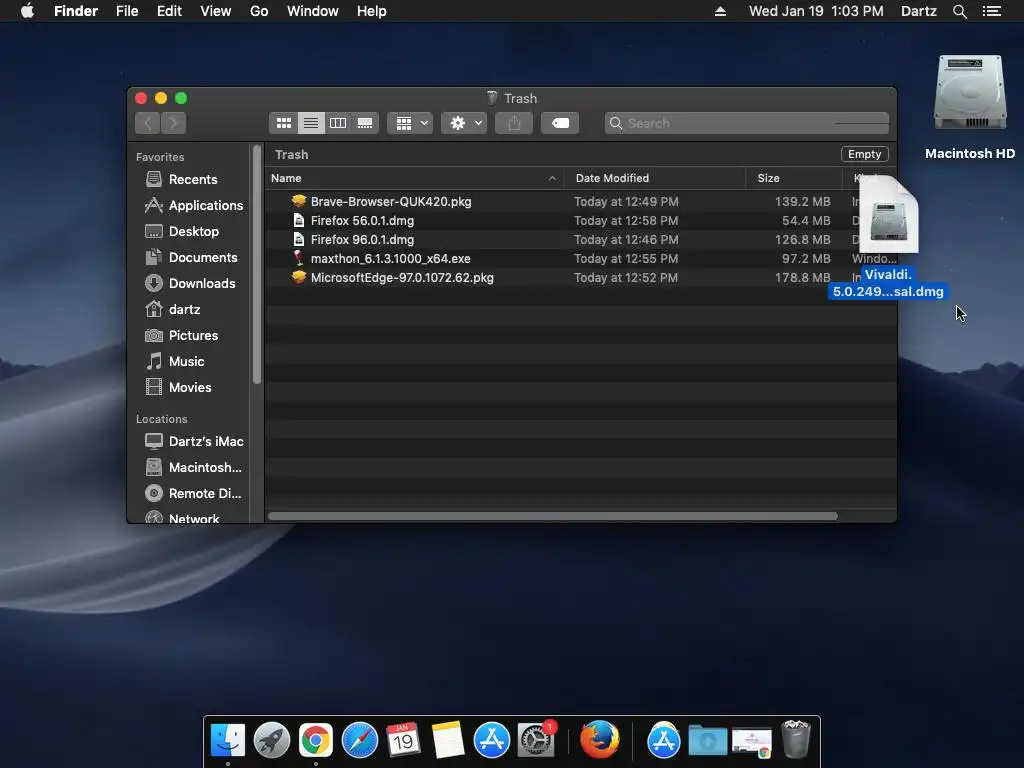Launch Google Chrome from the Dock
The image size is (1024, 768).
[316, 741]
